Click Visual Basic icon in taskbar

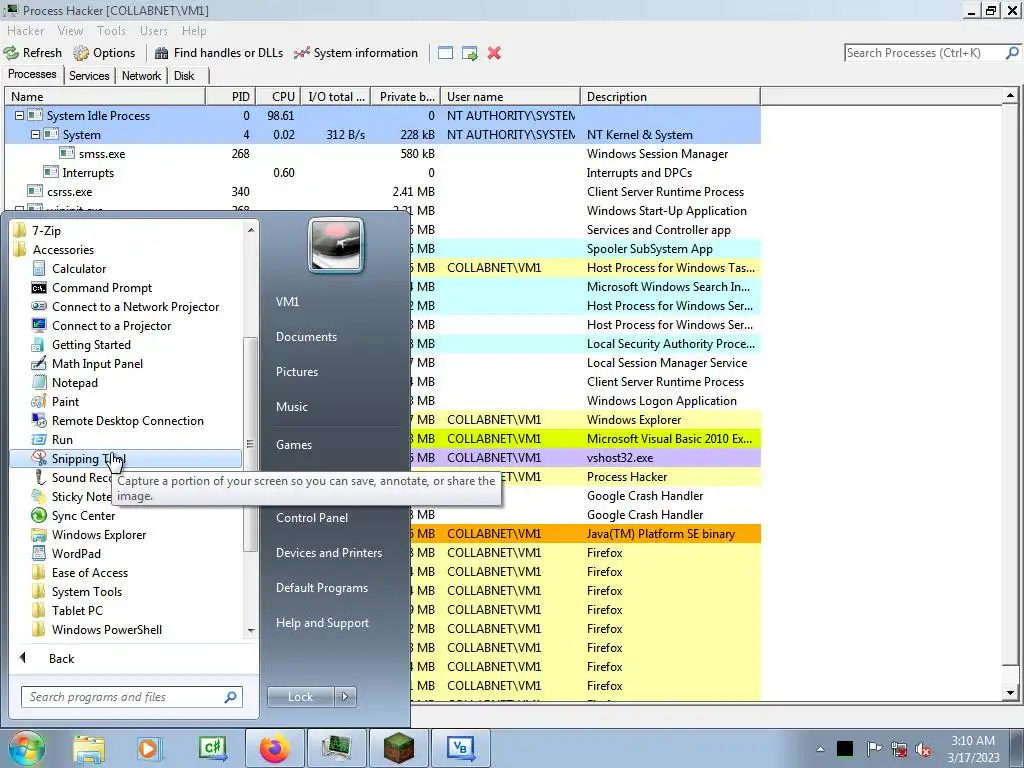point(460,748)
